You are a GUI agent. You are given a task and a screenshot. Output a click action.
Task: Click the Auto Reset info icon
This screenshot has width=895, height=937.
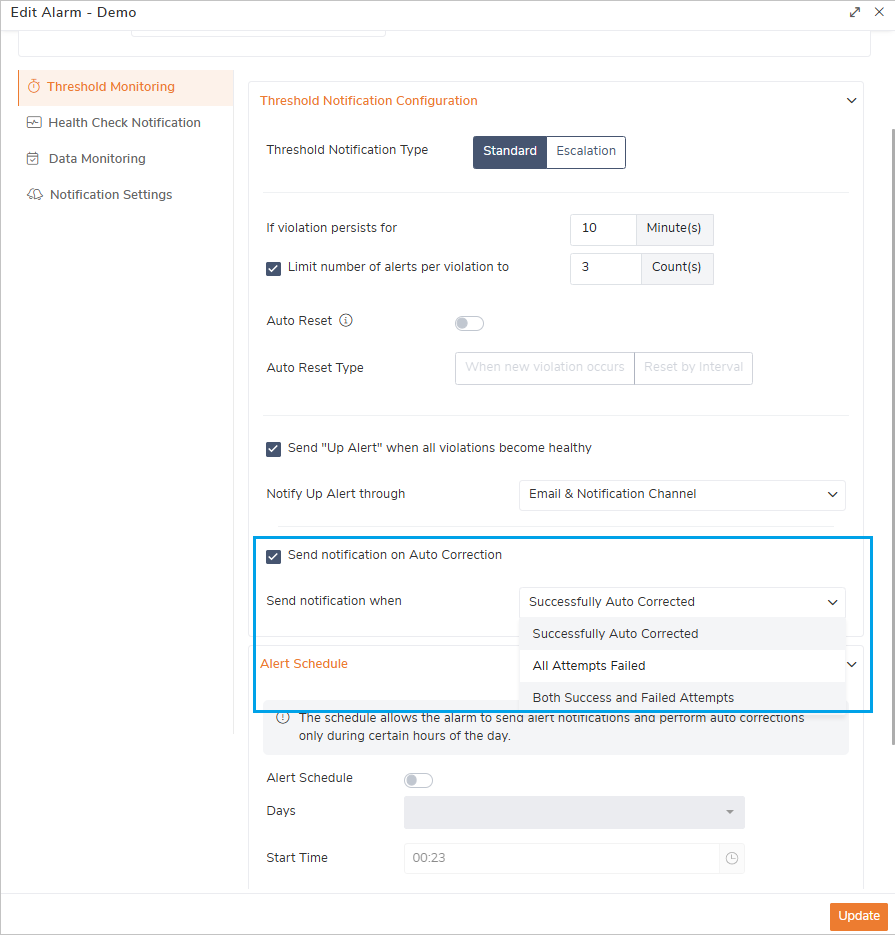click(346, 321)
